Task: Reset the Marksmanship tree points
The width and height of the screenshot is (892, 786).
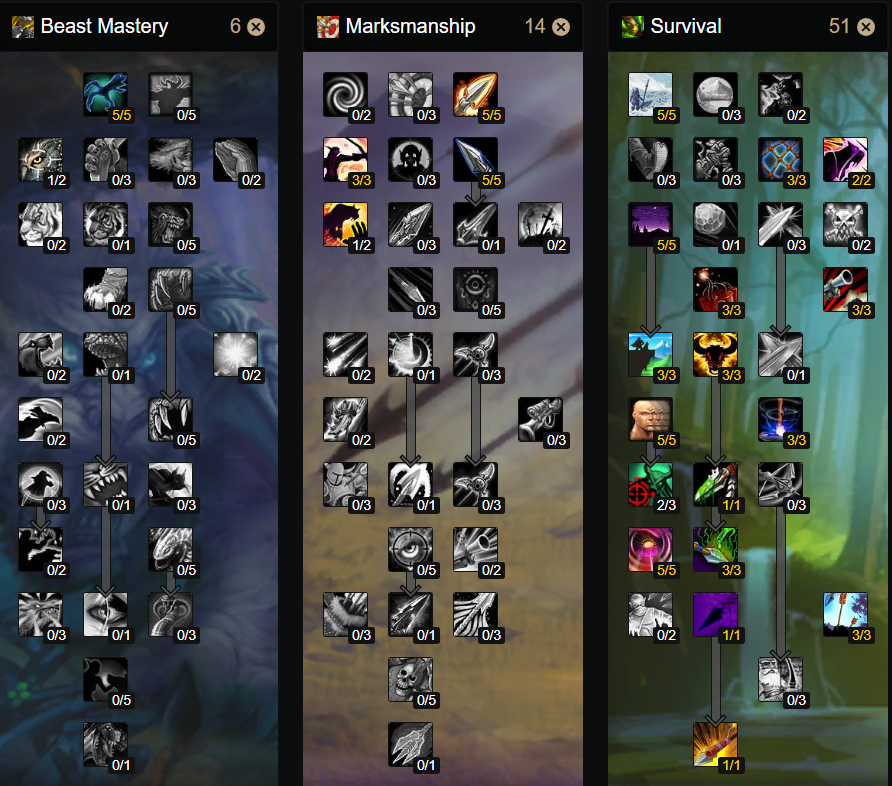Action: [x=561, y=27]
